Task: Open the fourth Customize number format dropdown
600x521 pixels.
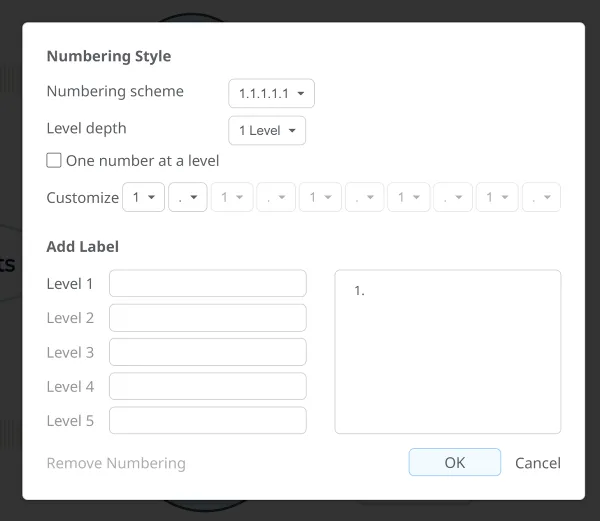Action: tap(408, 197)
